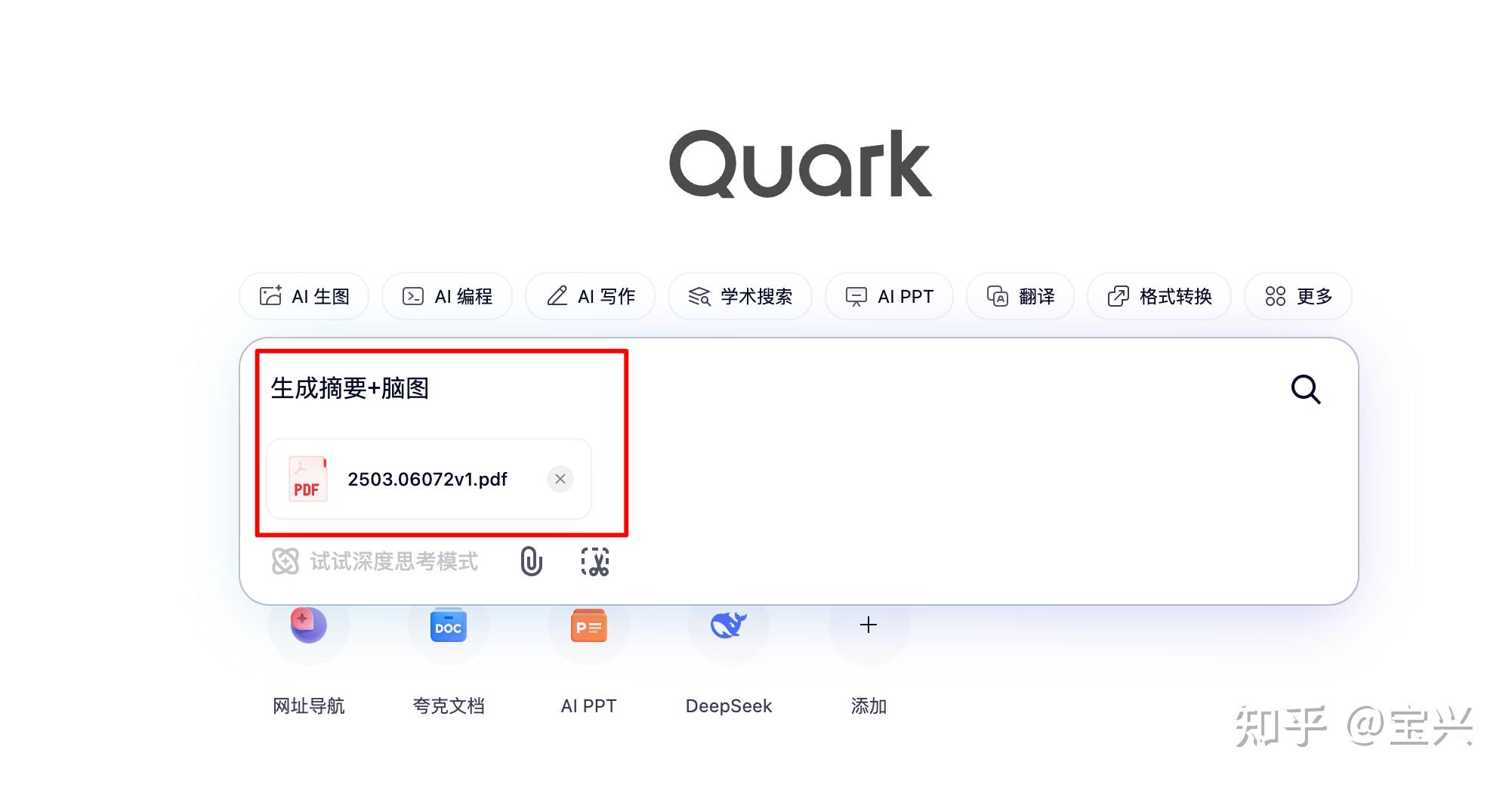
Task: Remove the 2503.06072v1.pdf attachment
Action: [560, 479]
